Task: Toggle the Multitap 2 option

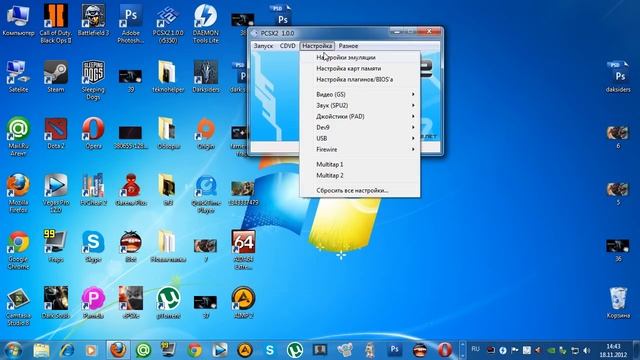Action: (360, 176)
